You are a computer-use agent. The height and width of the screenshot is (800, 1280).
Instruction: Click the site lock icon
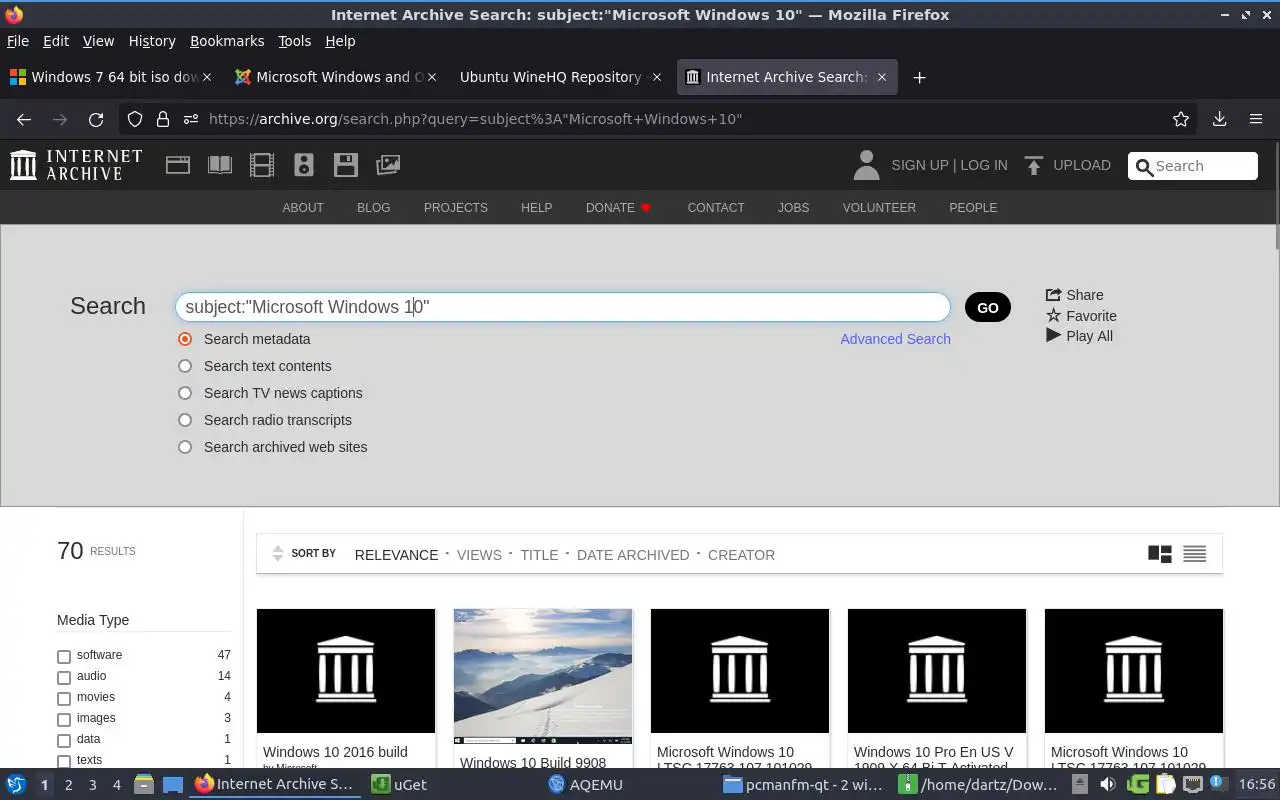click(163, 119)
